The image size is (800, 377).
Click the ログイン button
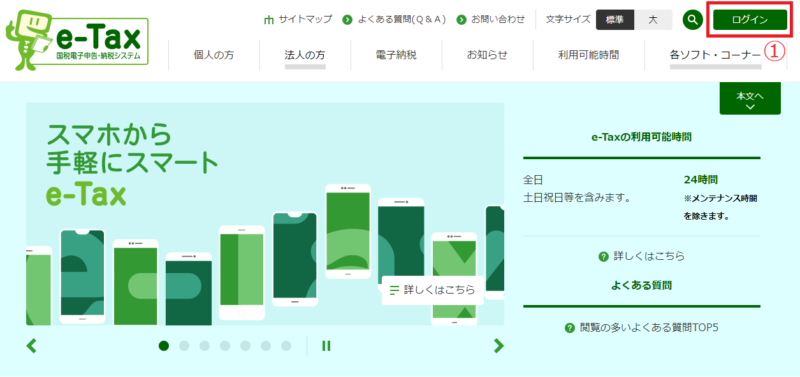(749, 20)
